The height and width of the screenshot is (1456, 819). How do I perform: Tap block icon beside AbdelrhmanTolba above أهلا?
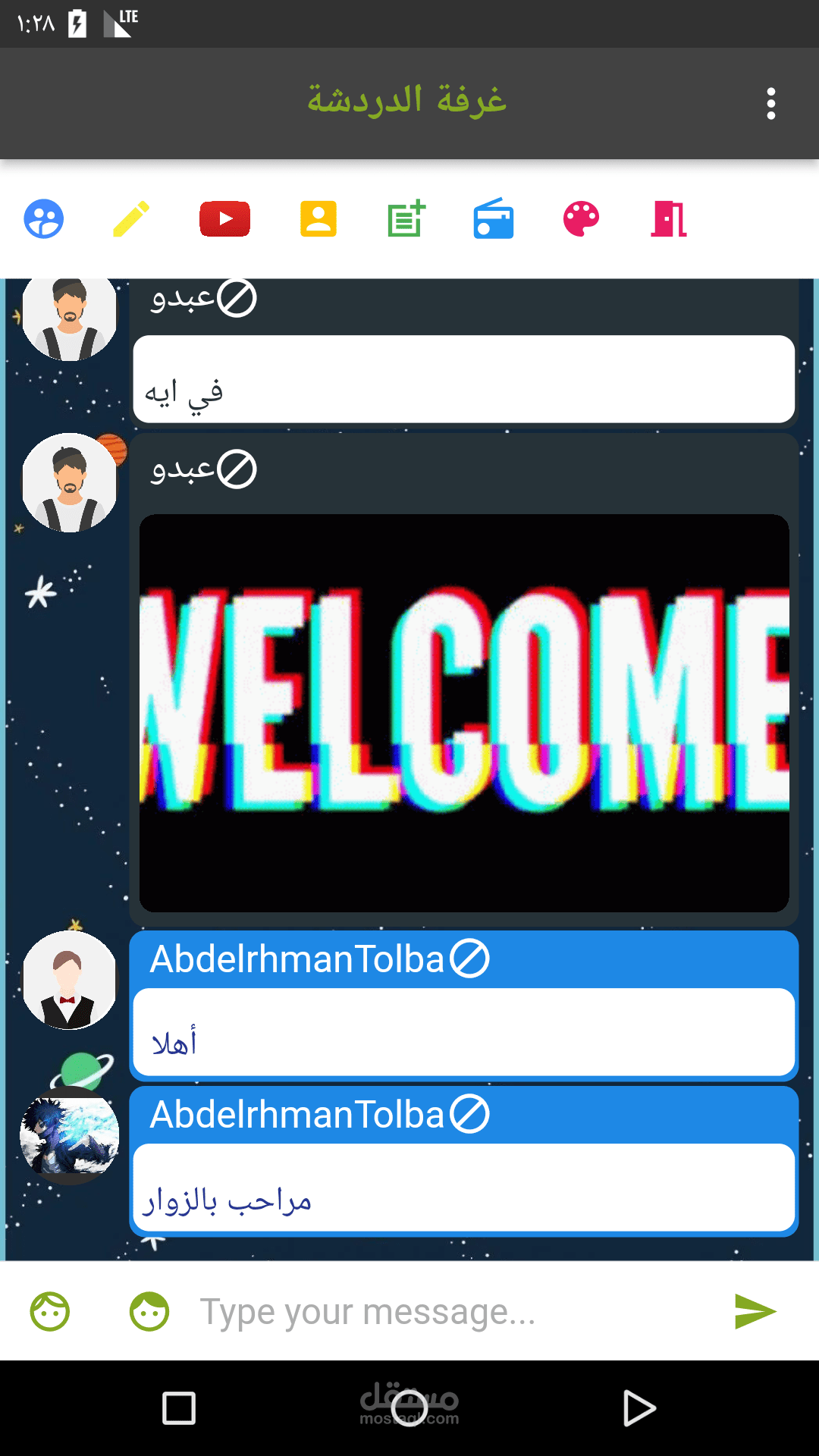(470, 959)
